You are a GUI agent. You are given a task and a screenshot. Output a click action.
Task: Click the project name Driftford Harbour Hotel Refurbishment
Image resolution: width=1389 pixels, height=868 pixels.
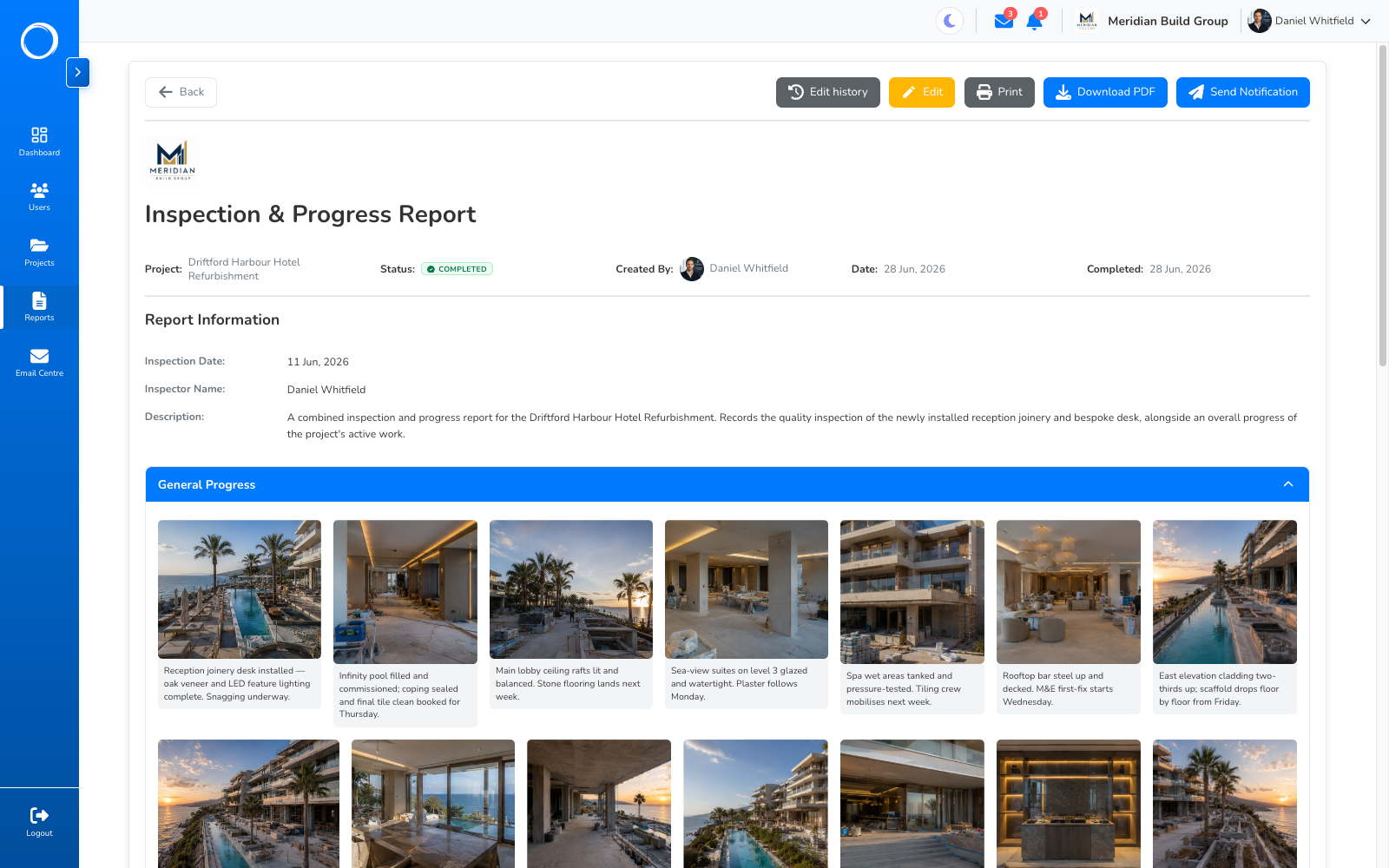[244, 269]
